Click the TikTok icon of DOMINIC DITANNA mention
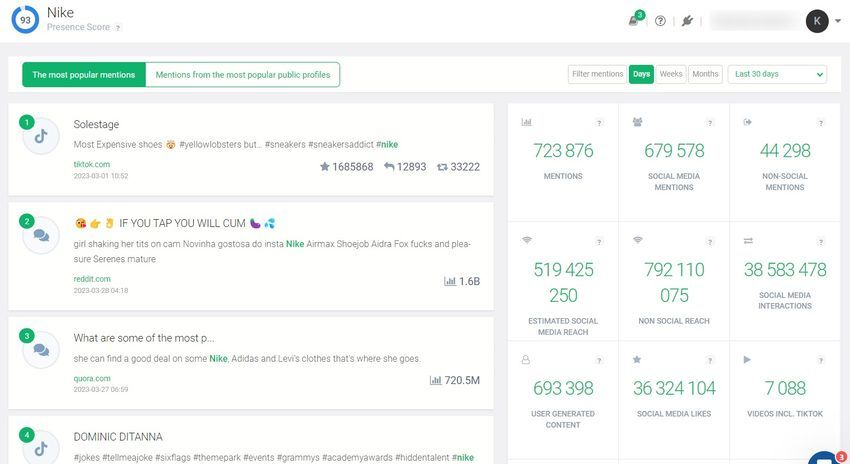This screenshot has height=464, width=850. pyautogui.click(x=41, y=448)
